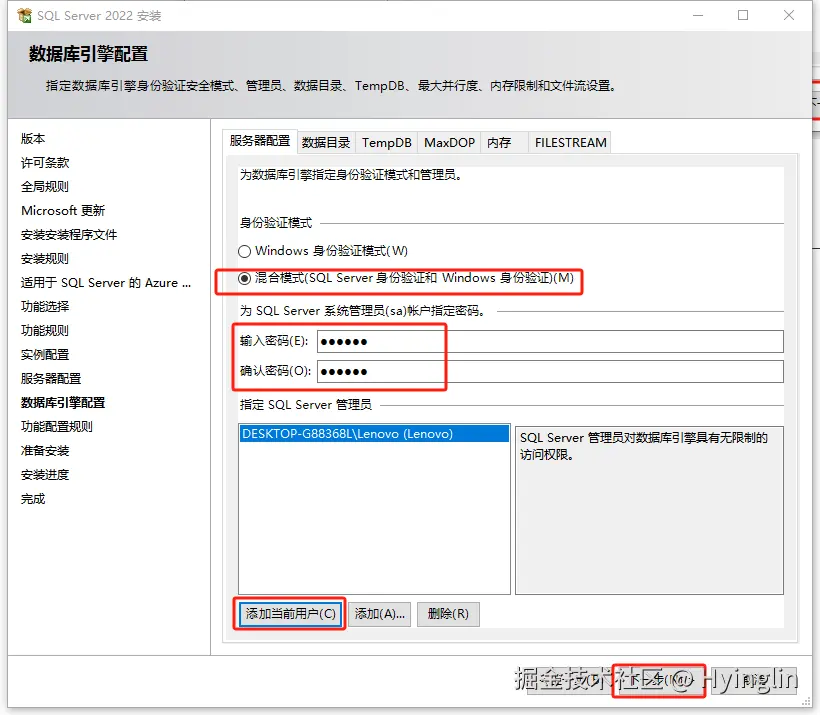Switch to the MaxDOP tab

pyautogui.click(x=449, y=143)
